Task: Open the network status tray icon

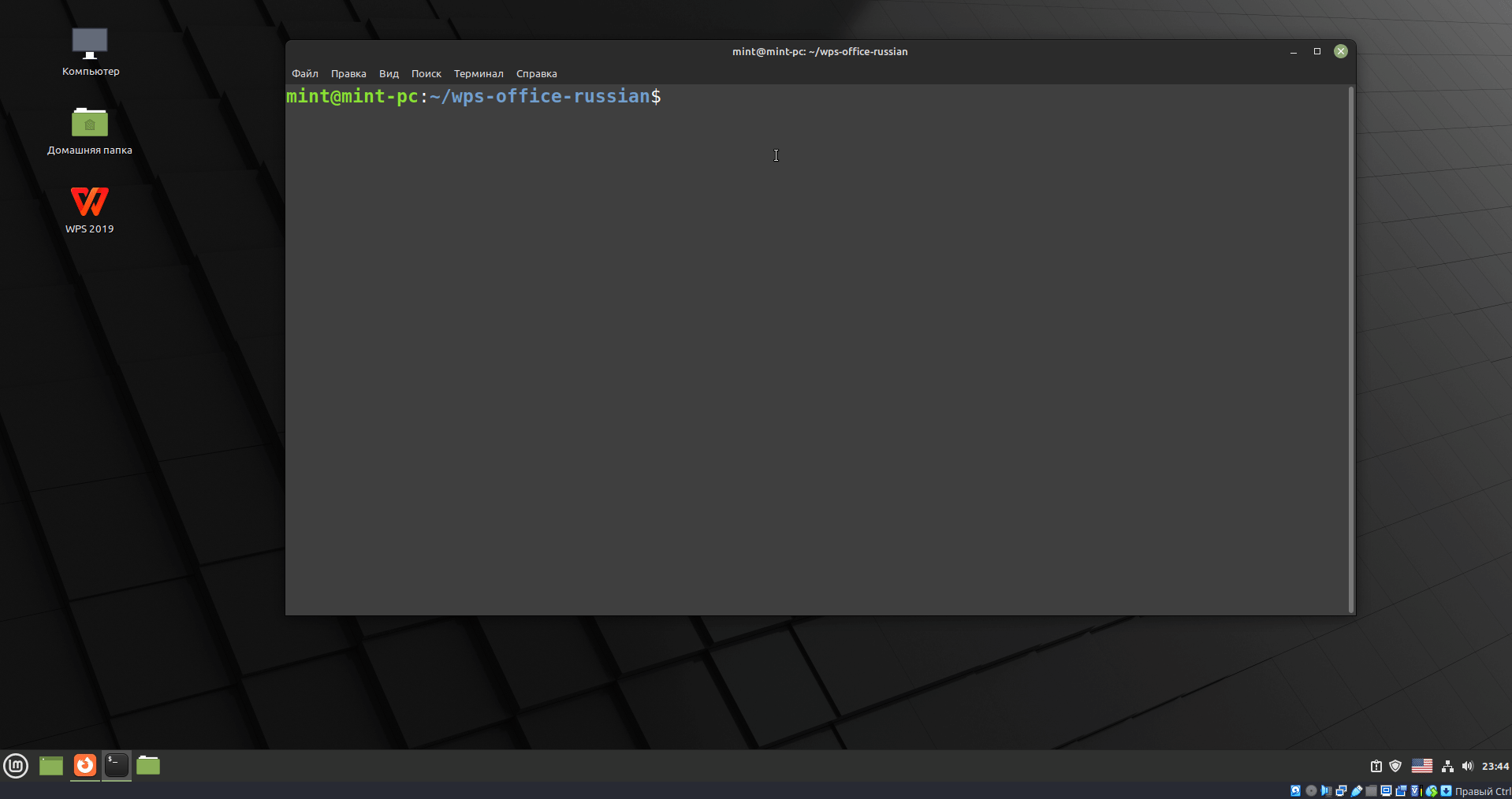Action: coord(1447,765)
